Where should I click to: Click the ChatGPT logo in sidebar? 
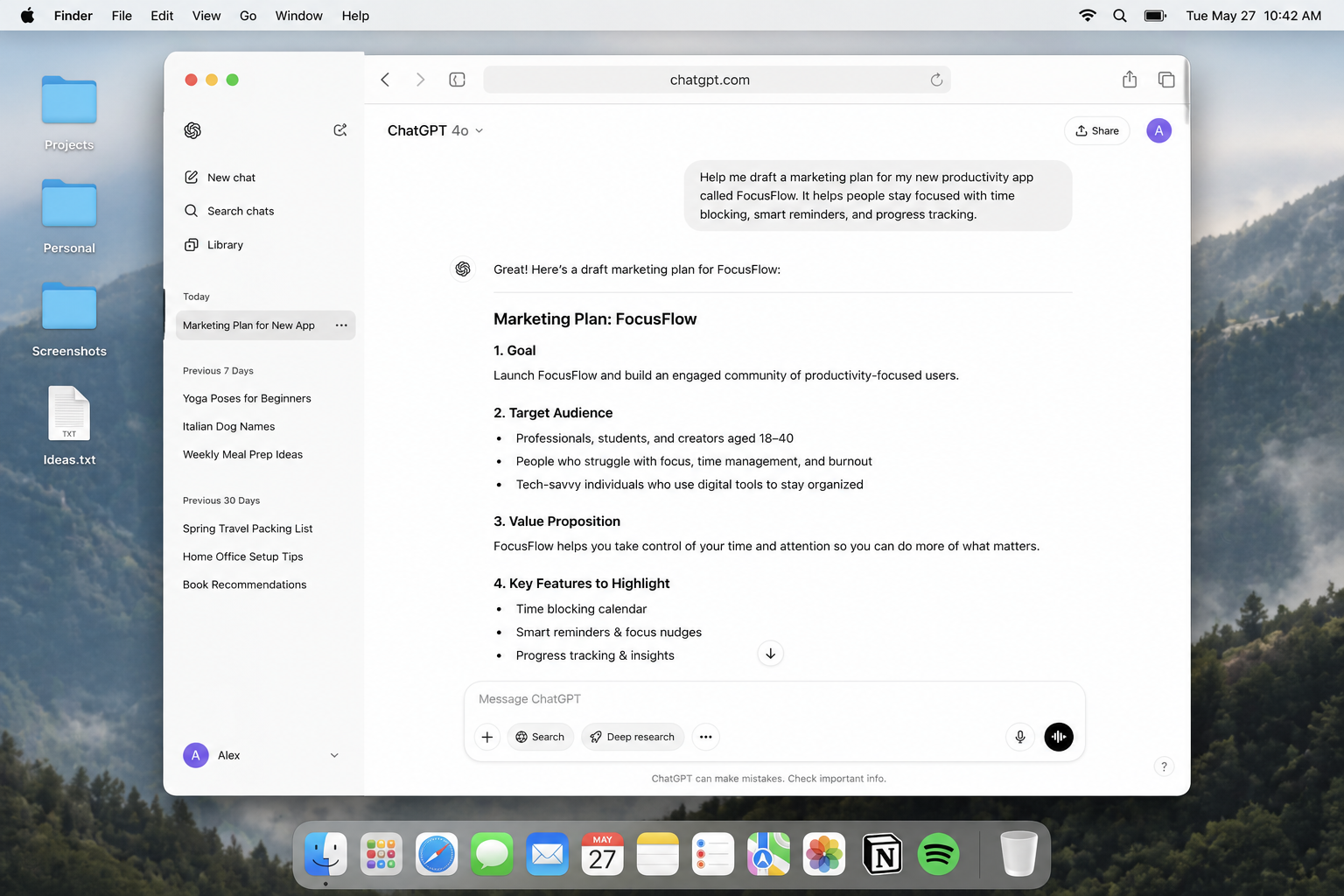[x=192, y=130]
